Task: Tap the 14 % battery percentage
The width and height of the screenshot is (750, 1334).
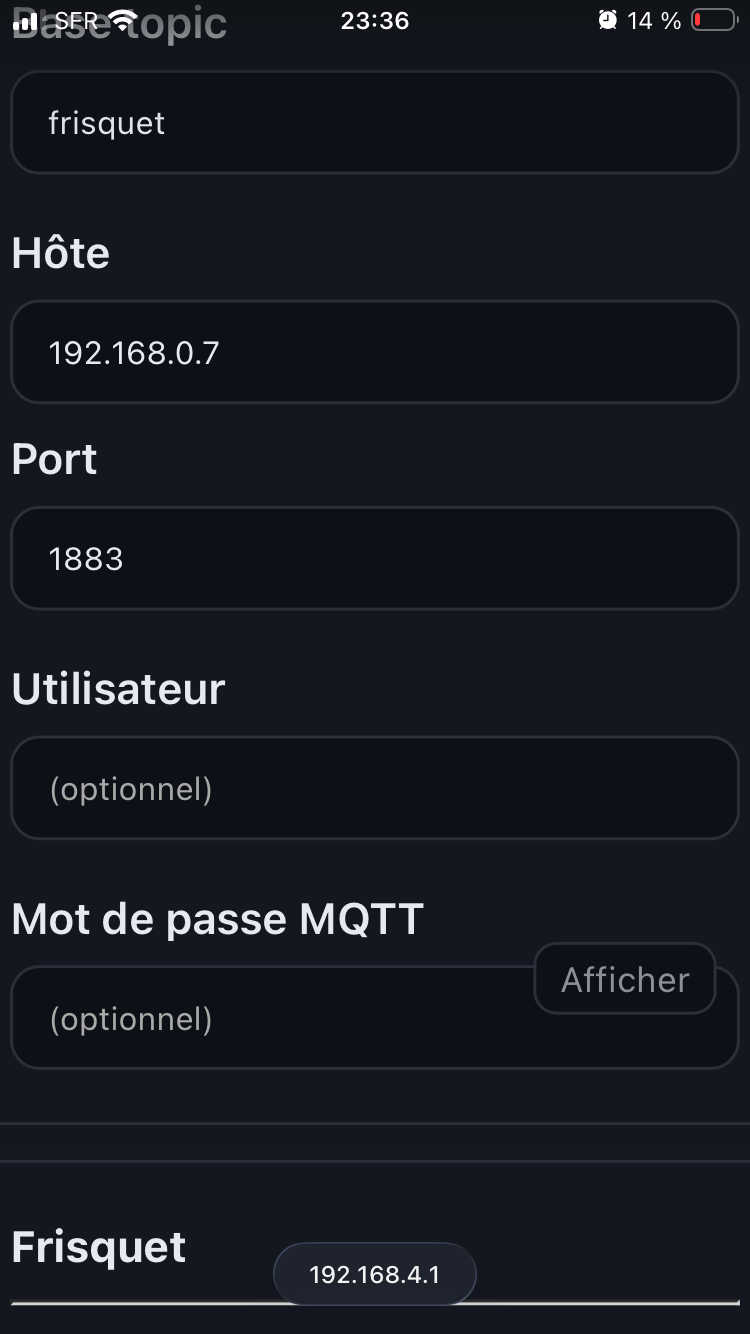Action: [654, 20]
